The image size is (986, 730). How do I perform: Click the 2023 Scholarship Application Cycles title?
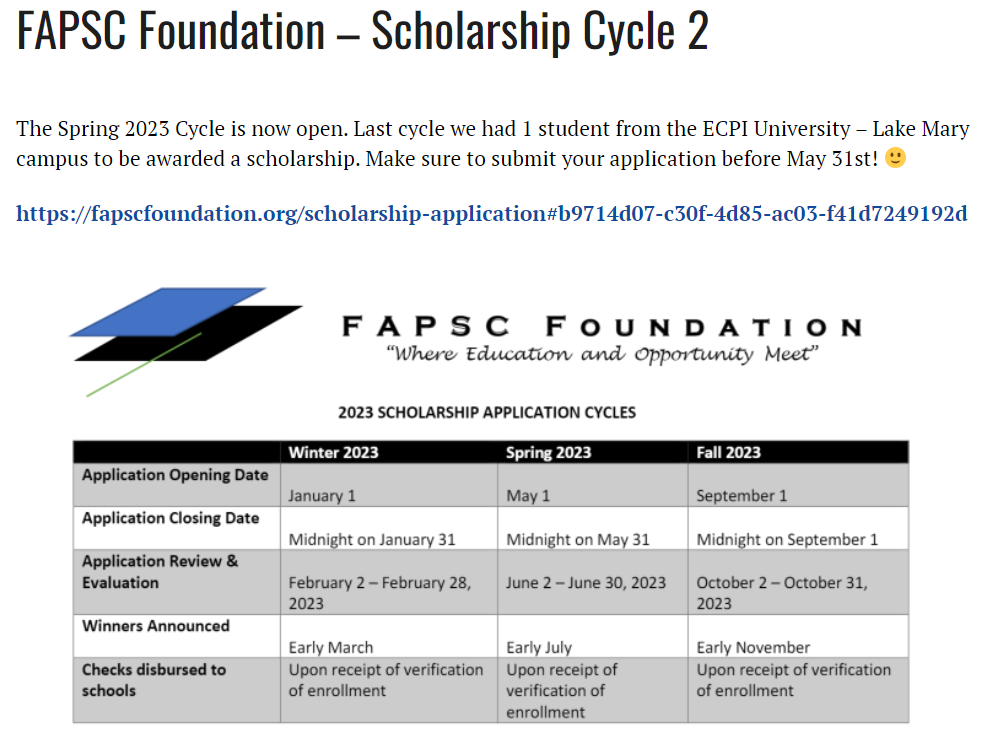(x=487, y=412)
